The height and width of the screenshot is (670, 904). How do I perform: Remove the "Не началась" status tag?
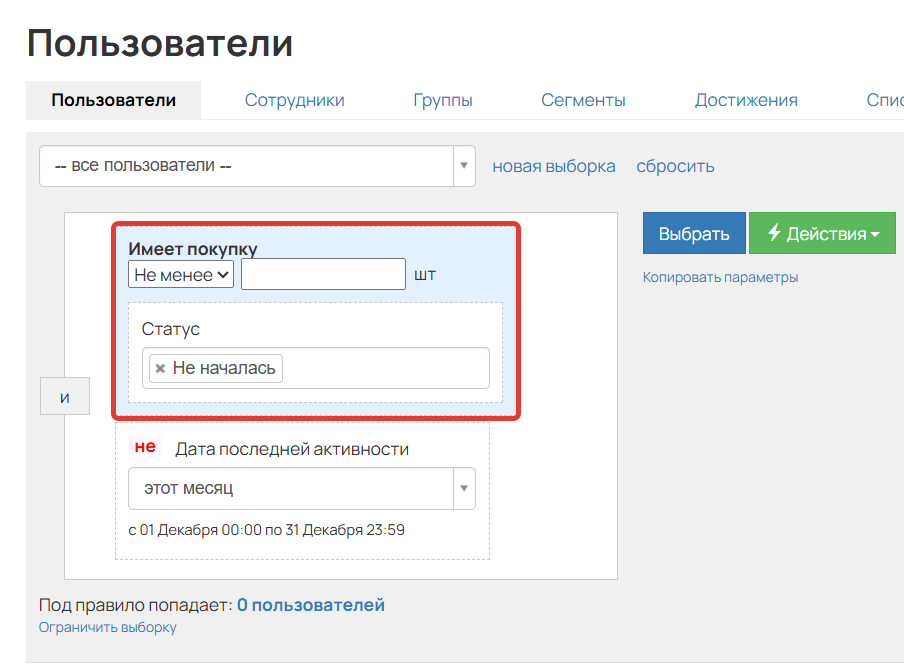pos(160,368)
